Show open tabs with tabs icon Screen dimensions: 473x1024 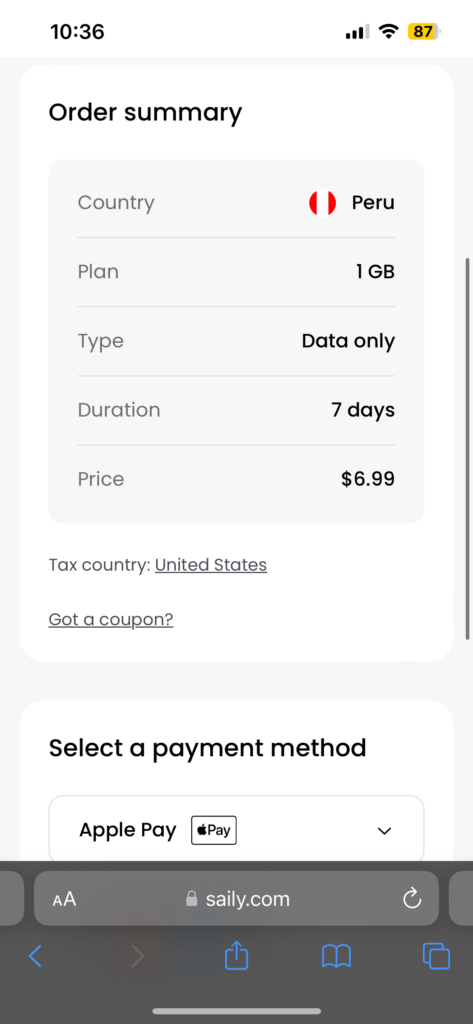pos(436,956)
